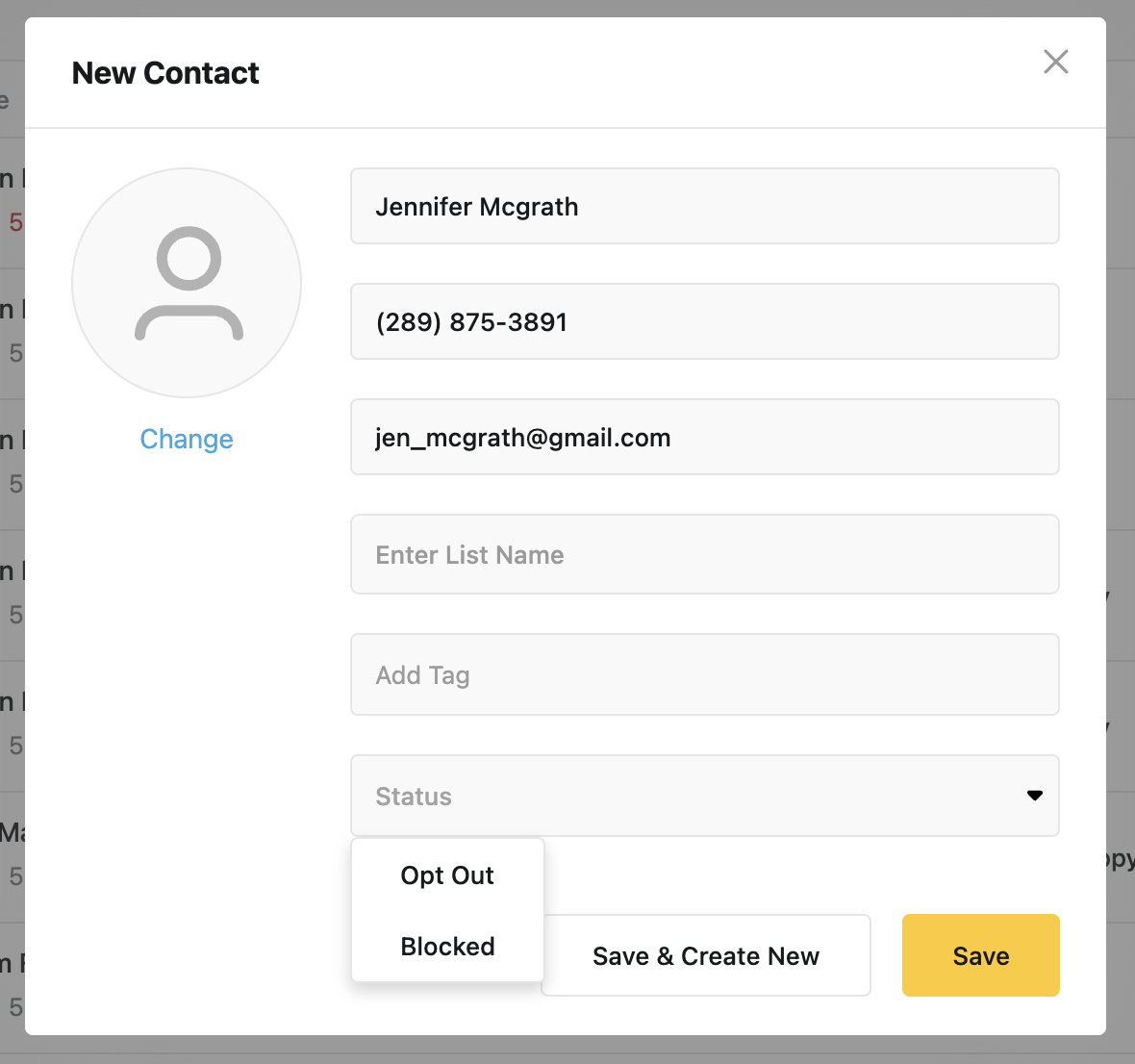Screen dimensions: 1135x1064
Task: Click the yellow Save button
Action: pyautogui.click(x=980, y=955)
